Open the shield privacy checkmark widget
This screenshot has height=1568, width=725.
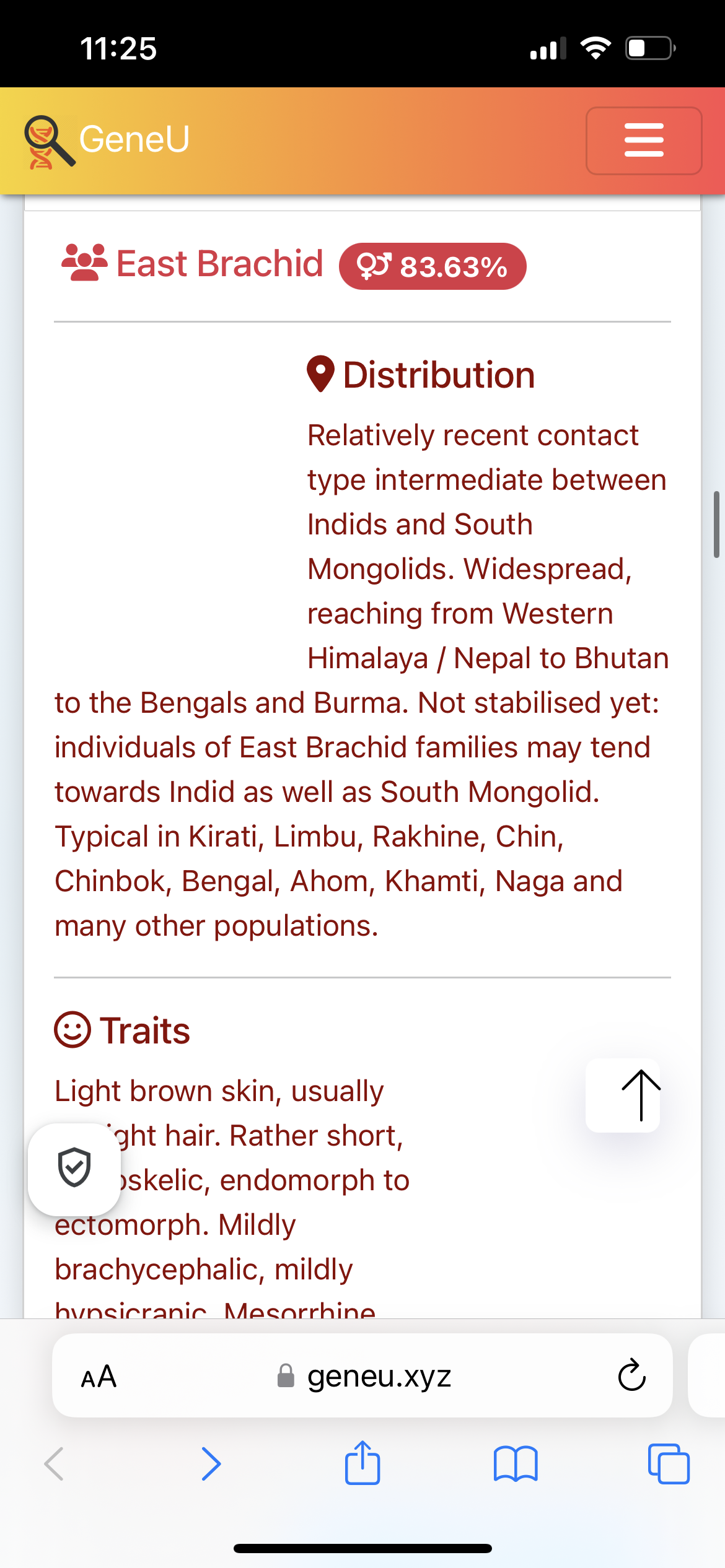click(x=74, y=1169)
